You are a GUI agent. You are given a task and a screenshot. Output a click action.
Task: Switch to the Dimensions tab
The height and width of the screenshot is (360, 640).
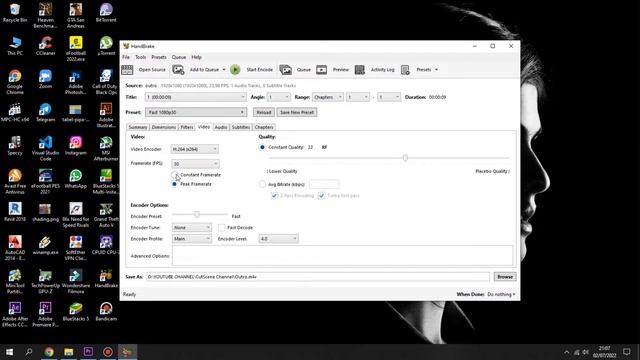click(x=164, y=127)
